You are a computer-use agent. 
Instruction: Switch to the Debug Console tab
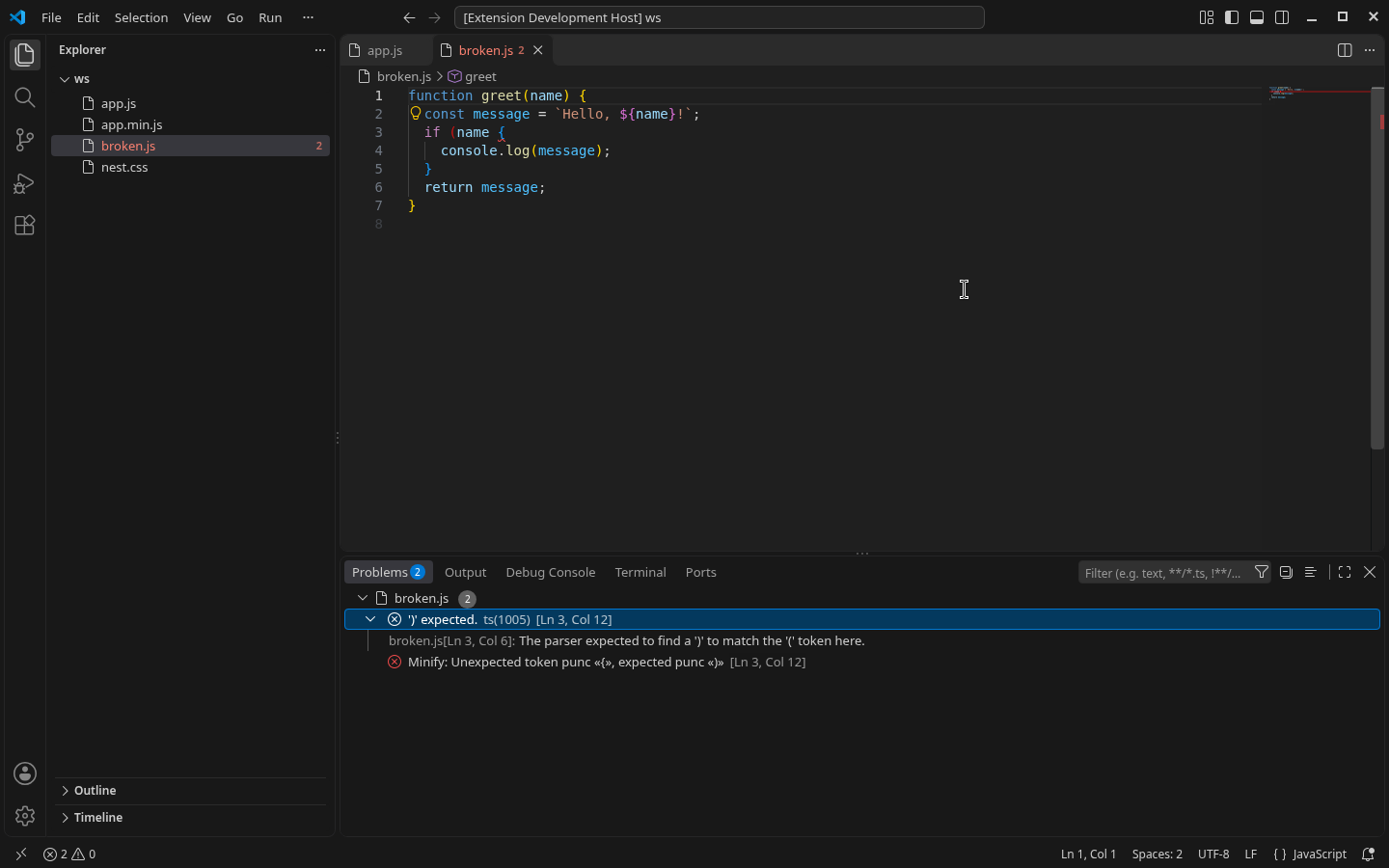[551, 572]
